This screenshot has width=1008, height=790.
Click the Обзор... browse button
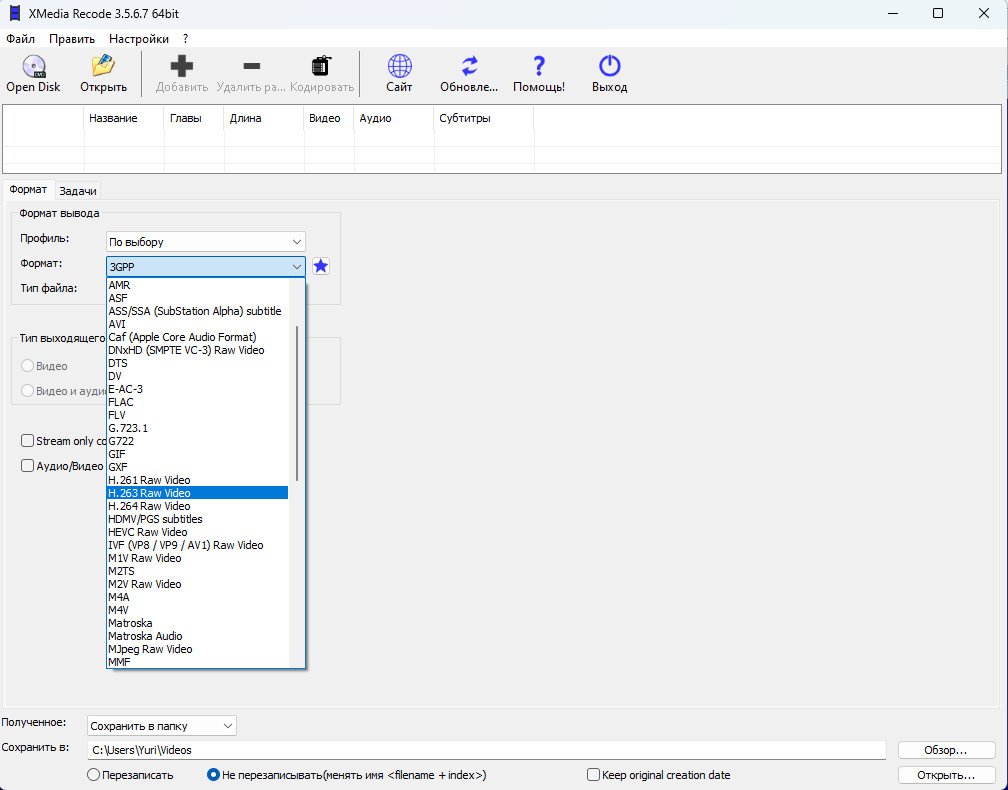pos(946,750)
